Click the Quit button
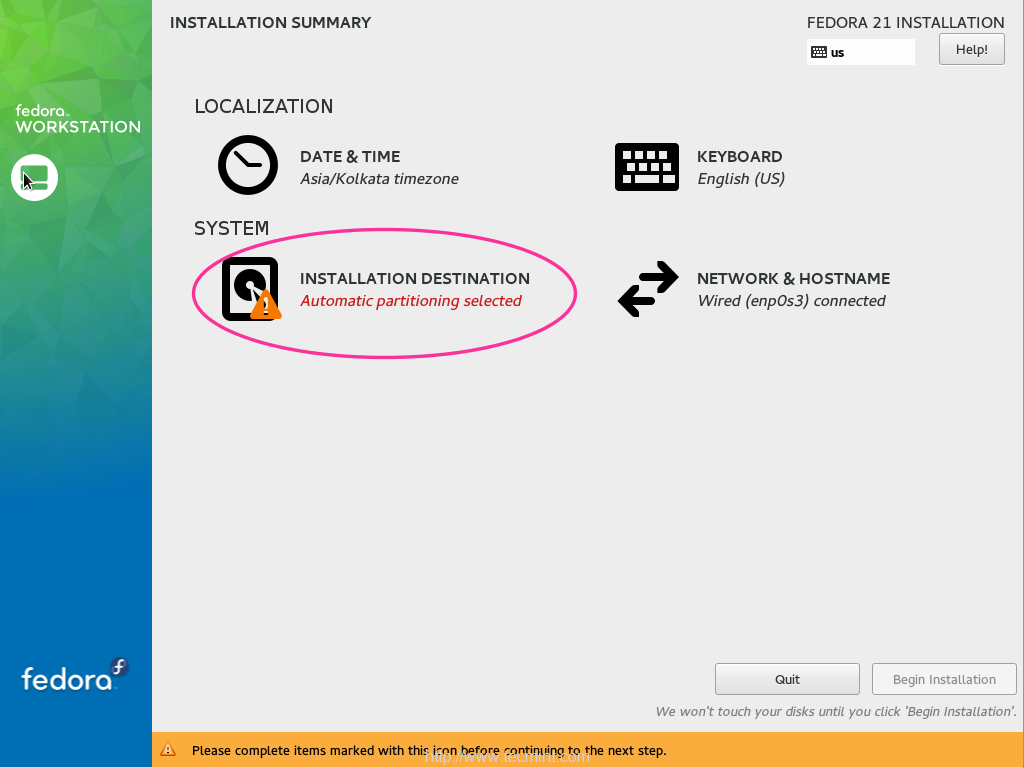Viewport: 1024px width, 768px height. (x=787, y=679)
